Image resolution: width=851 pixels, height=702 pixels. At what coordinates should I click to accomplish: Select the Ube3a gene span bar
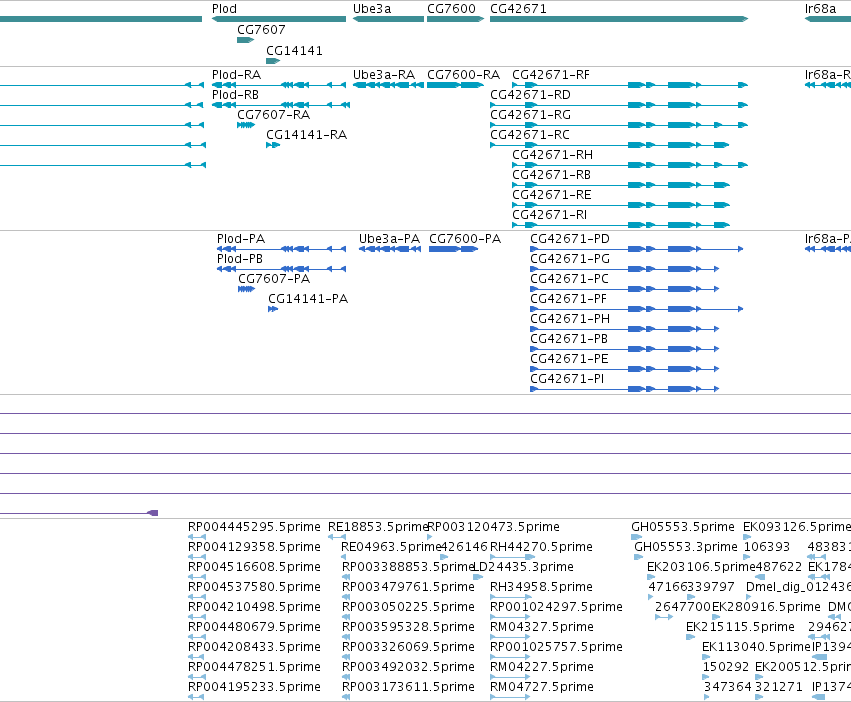388,19
